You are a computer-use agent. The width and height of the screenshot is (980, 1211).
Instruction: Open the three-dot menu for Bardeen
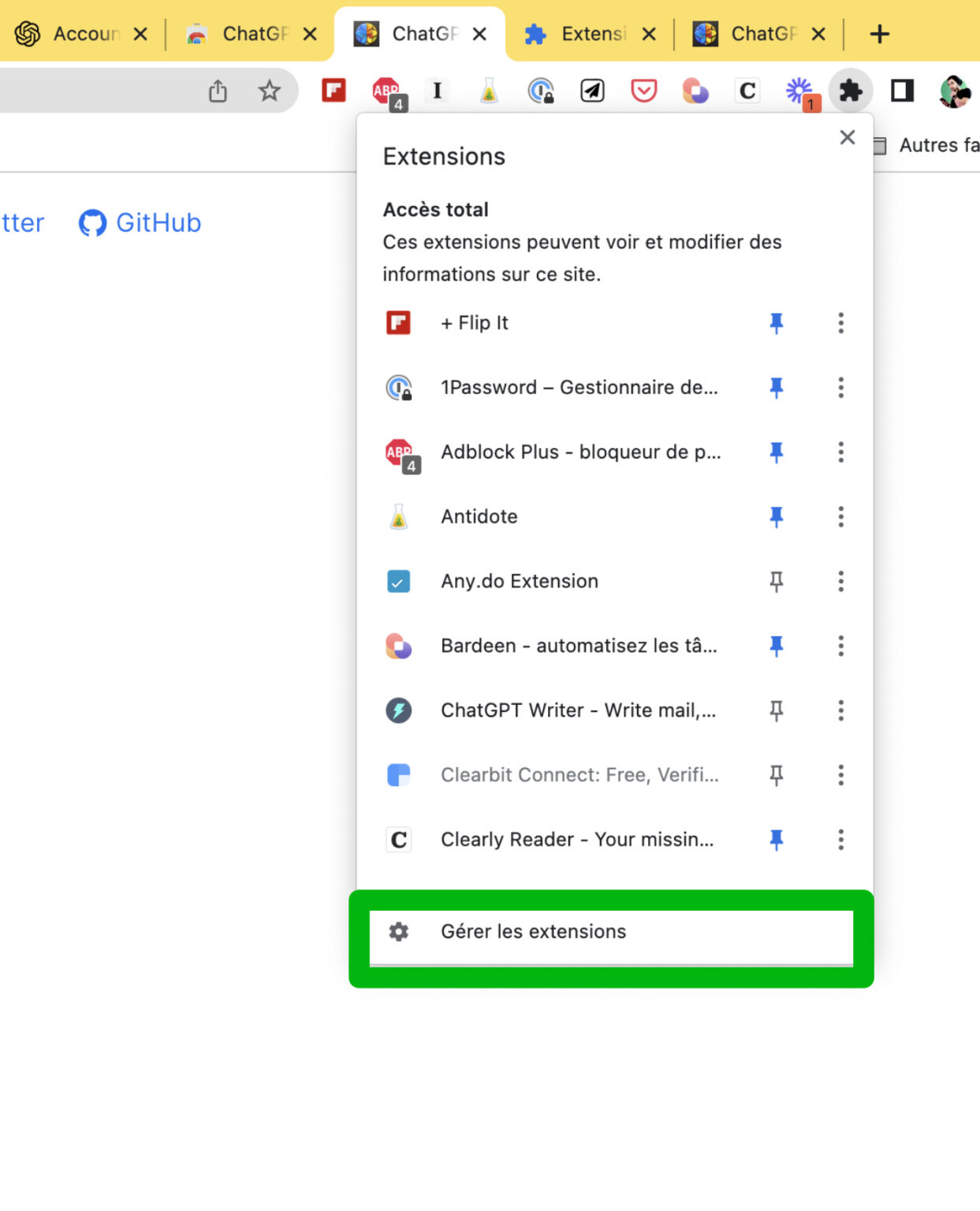pos(840,646)
